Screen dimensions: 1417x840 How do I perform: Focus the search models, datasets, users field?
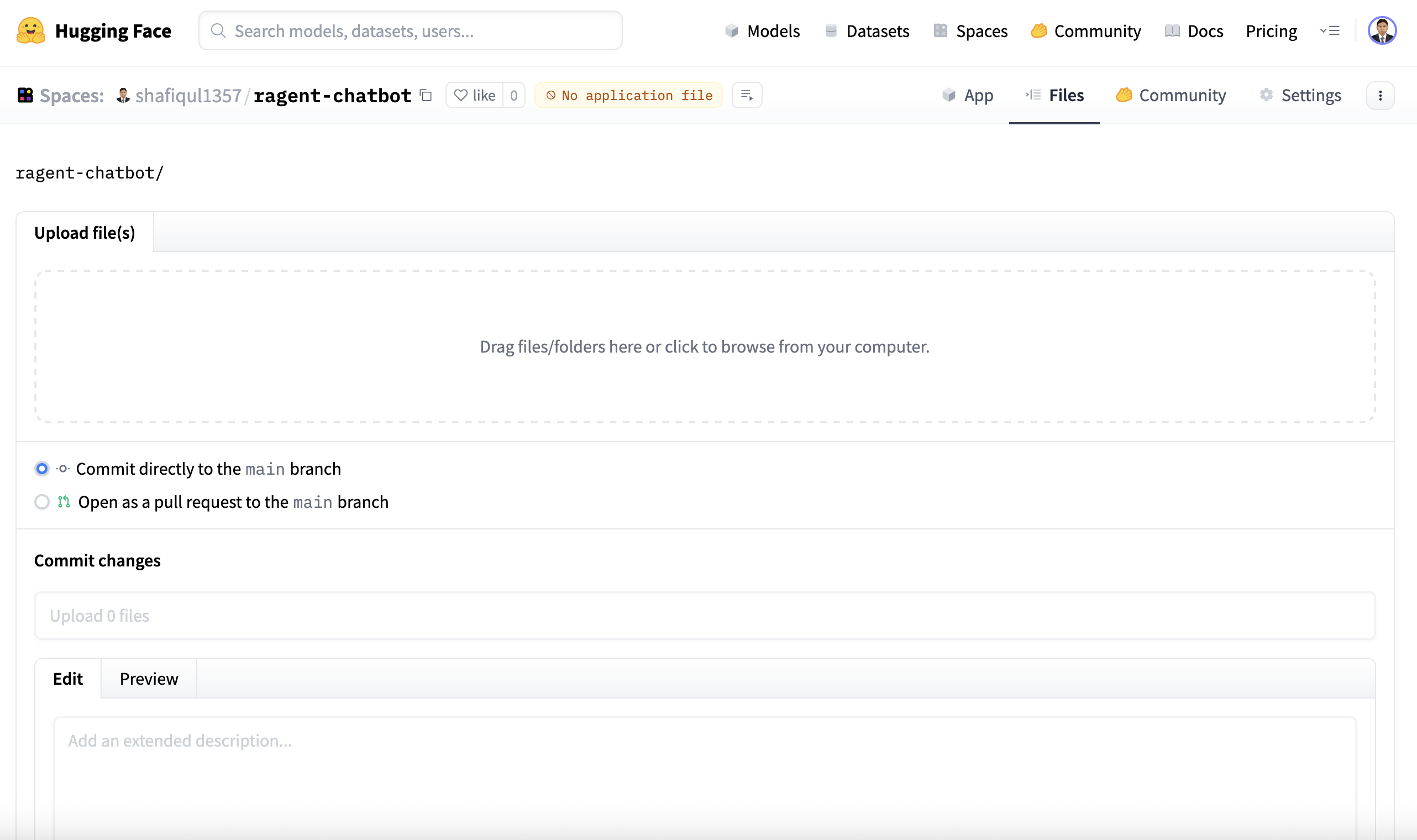coord(410,30)
